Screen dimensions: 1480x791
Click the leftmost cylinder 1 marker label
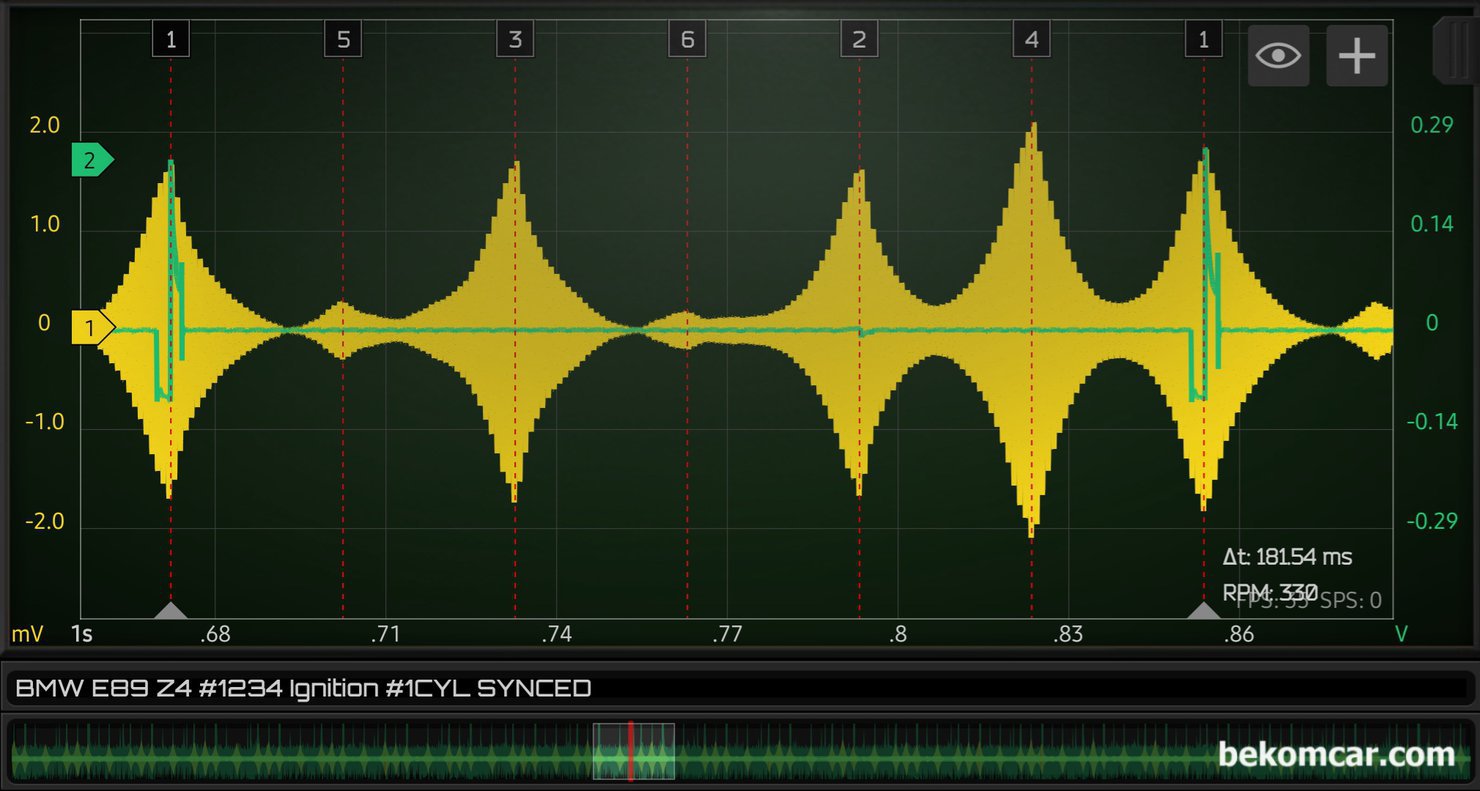[171, 40]
